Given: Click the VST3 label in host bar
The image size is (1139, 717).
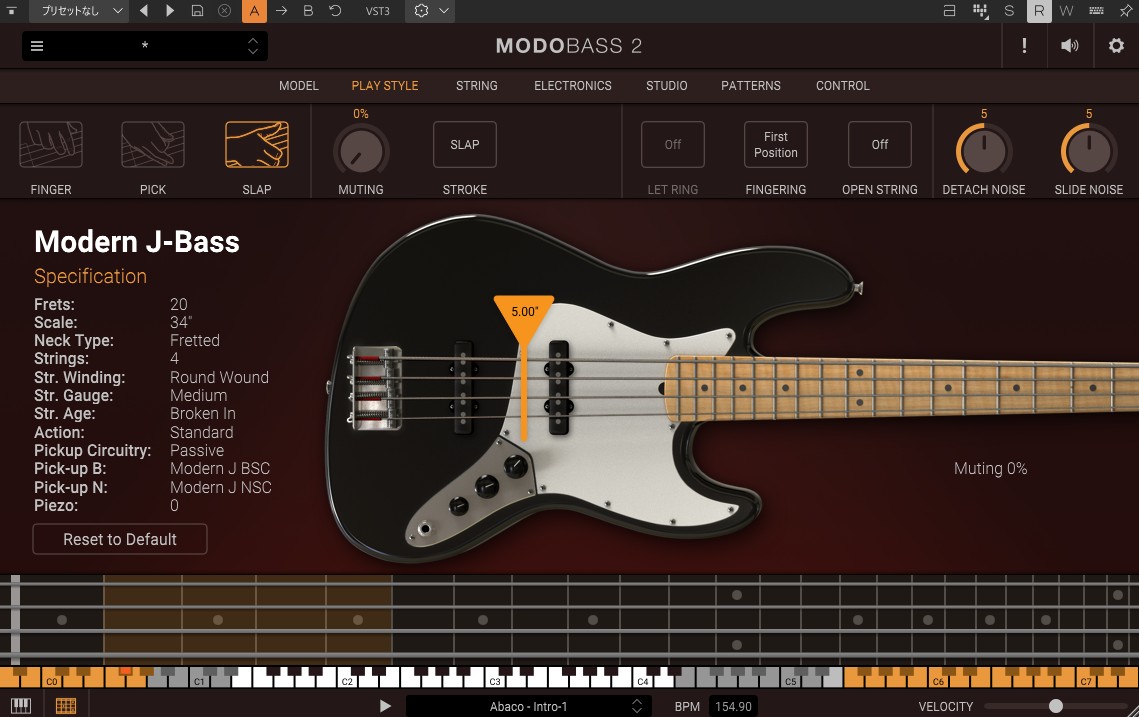Looking at the screenshot, I should (x=378, y=11).
